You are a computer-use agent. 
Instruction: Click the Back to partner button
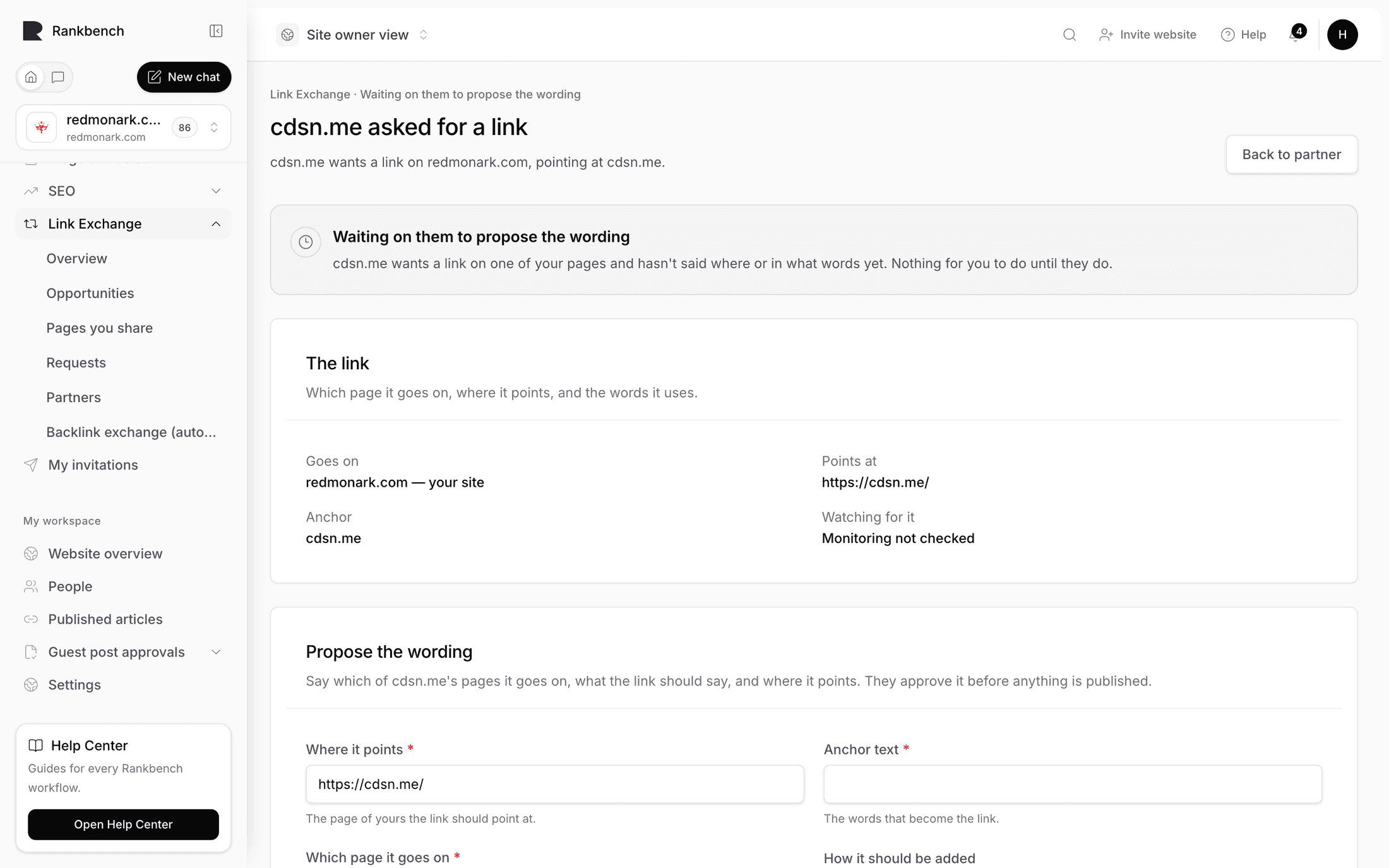point(1291,155)
